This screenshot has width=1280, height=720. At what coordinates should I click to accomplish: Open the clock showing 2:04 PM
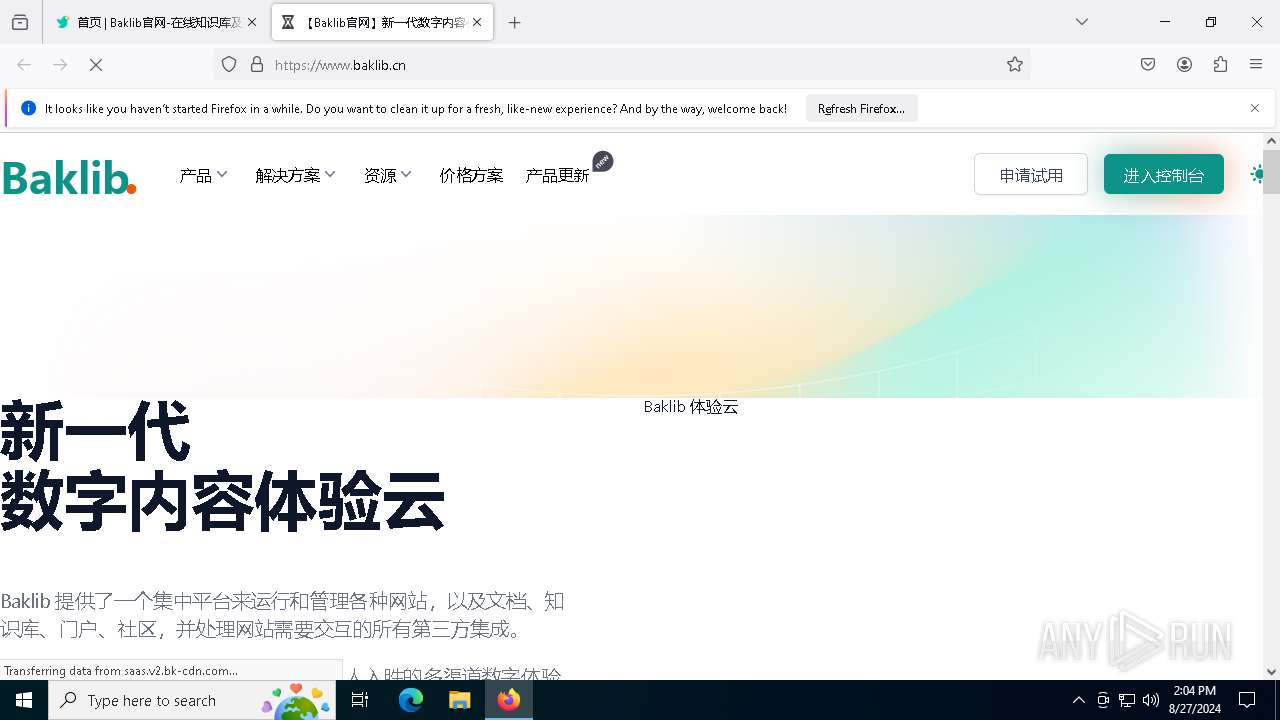(1195, 700)
